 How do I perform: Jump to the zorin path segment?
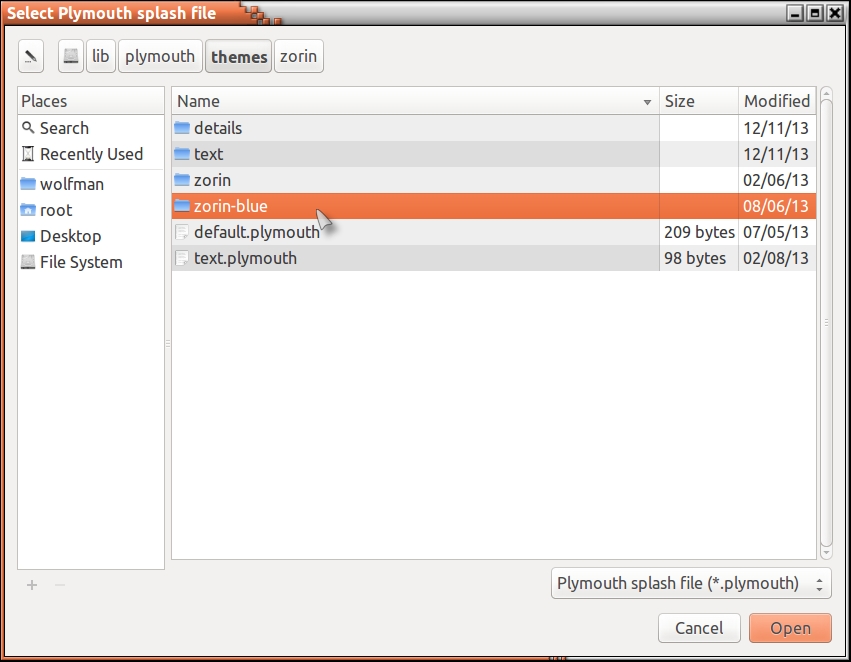click(x=298, y=56)
